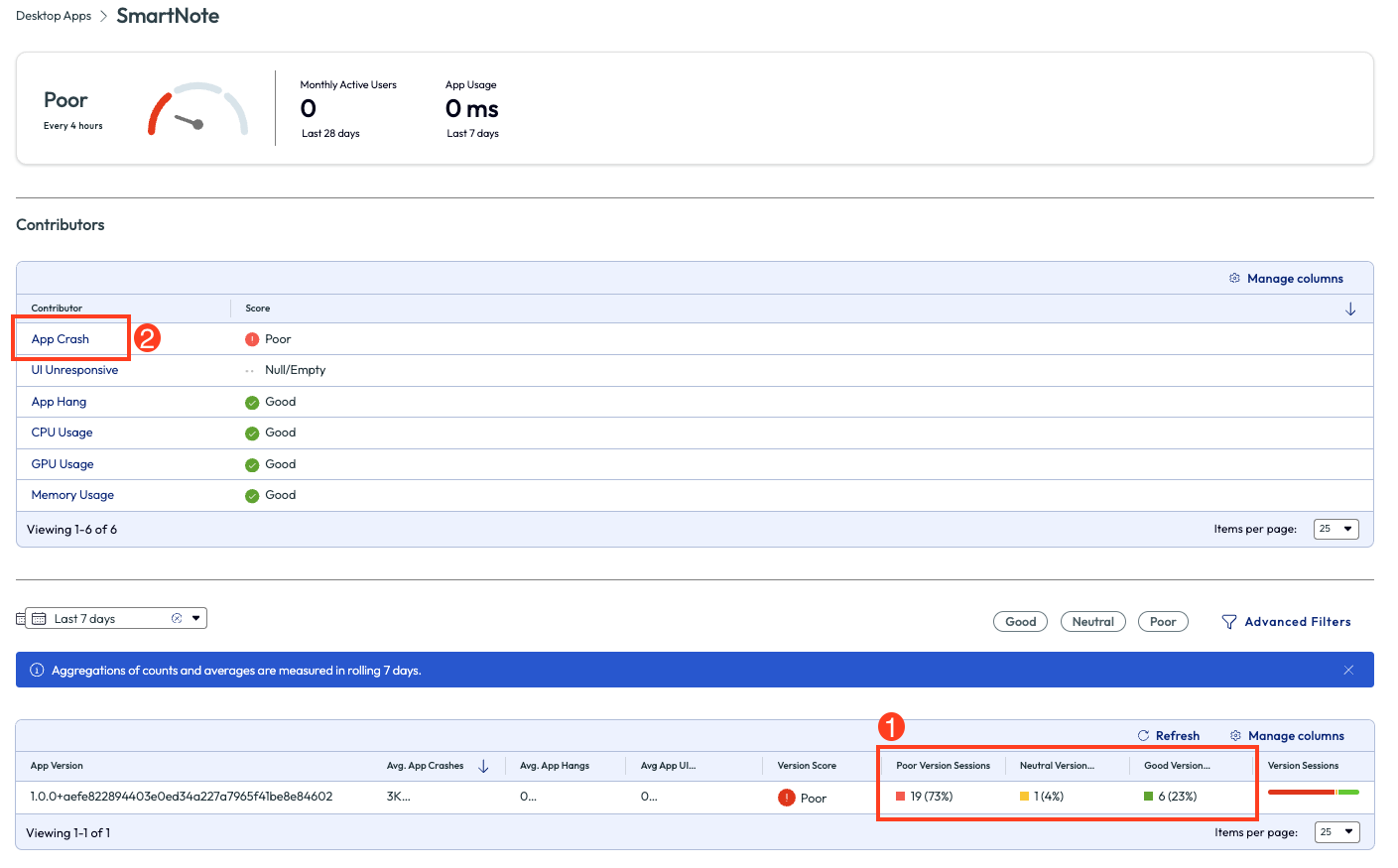Toggle the Poor score filter
Viewport: 1398px width, 868px height.
point(1163,621)
